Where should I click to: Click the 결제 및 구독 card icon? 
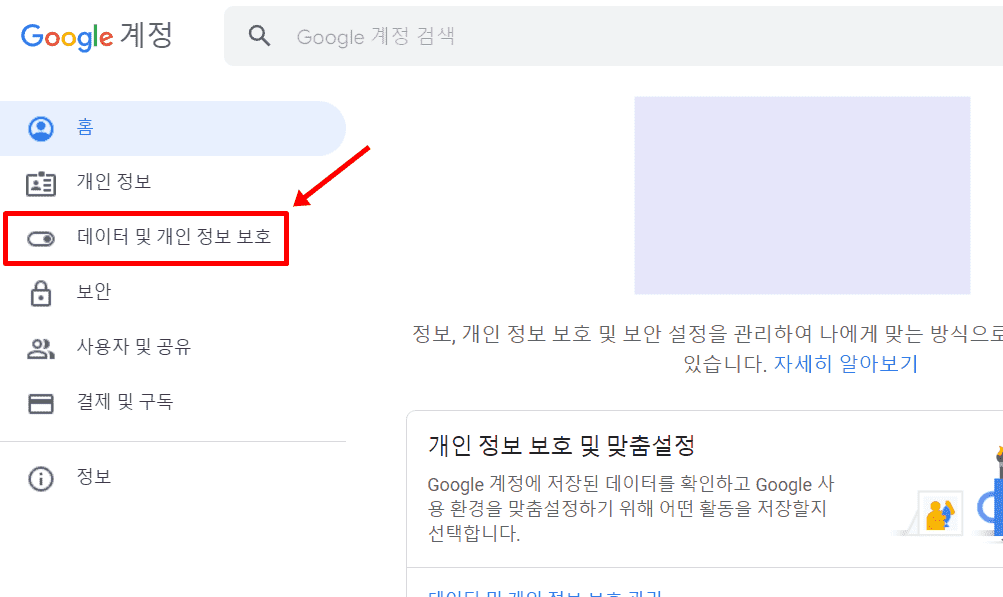click(x=41, y=404)
